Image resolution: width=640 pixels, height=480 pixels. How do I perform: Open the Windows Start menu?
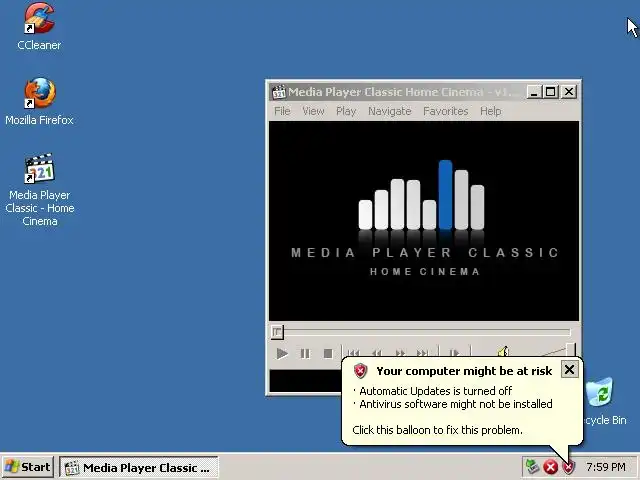(28, 467)
